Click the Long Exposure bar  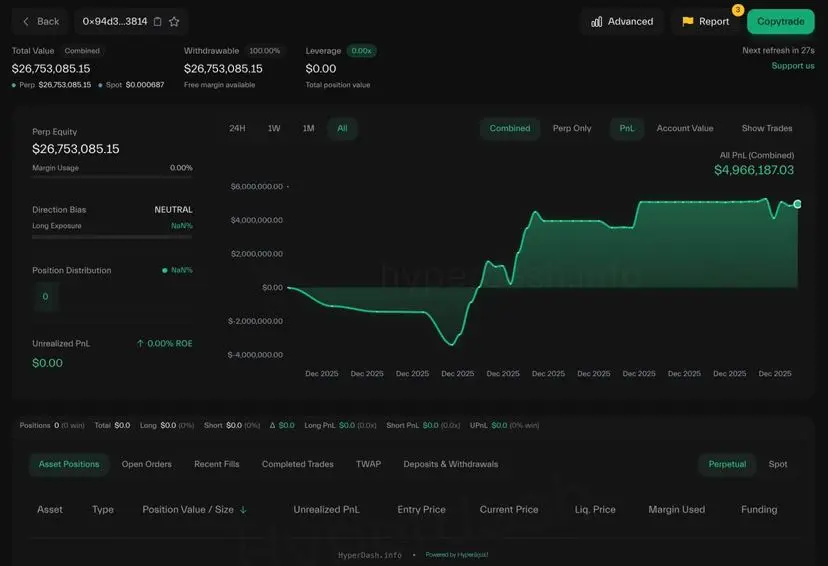tap(112, 237)
